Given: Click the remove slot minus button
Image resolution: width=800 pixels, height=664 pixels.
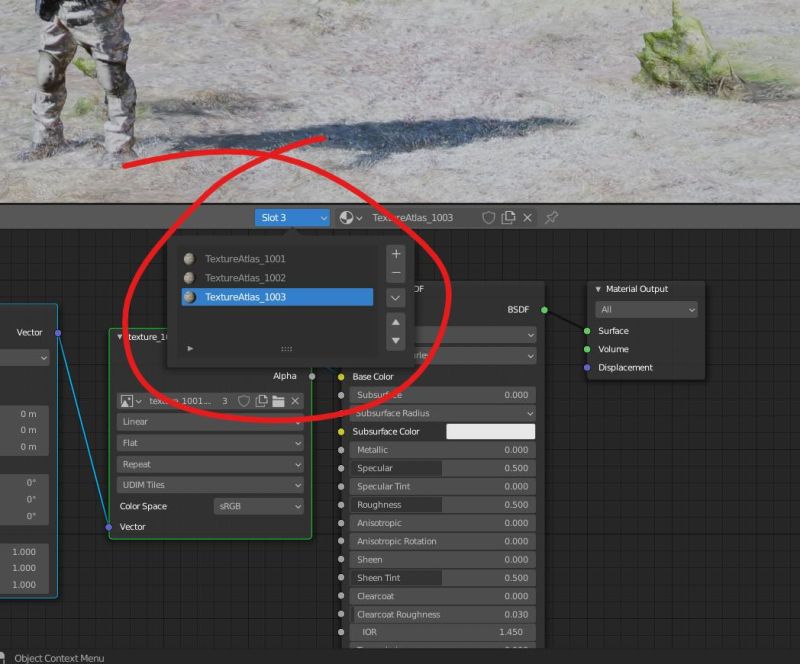Looking at the screenshot, I should [396, 272].
